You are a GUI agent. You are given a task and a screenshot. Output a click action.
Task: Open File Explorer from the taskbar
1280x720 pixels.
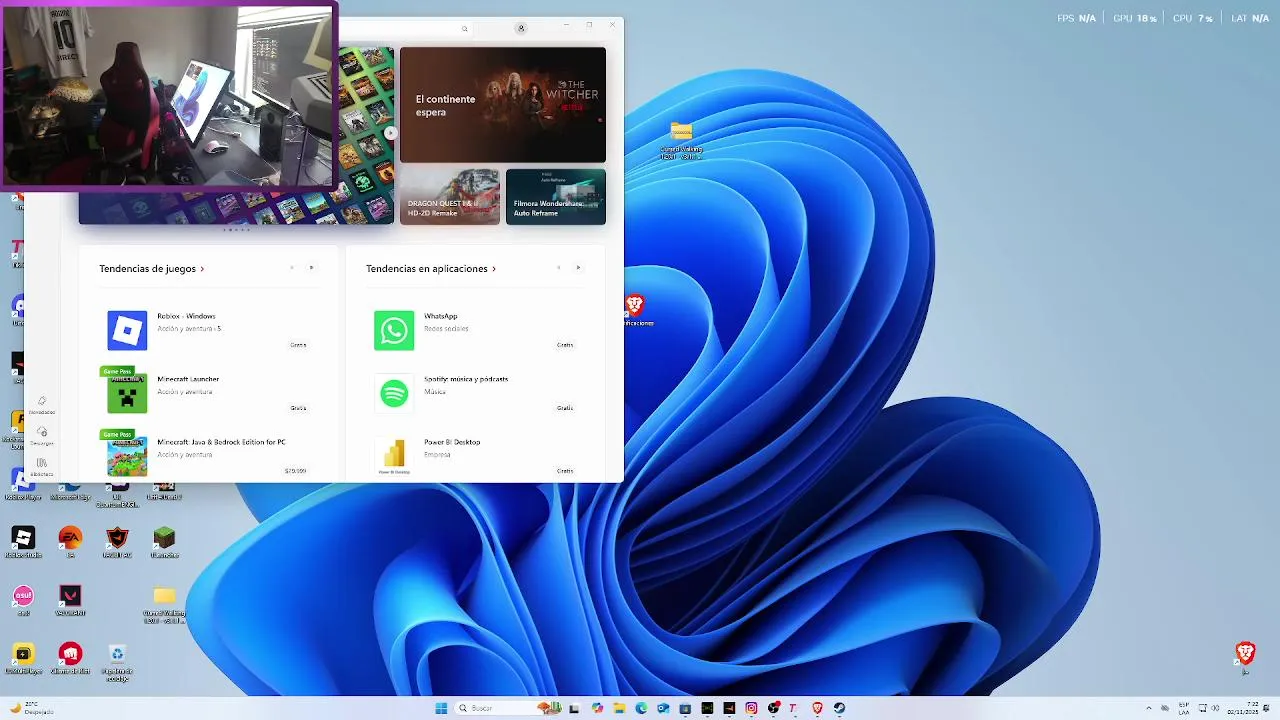[619, 708]
